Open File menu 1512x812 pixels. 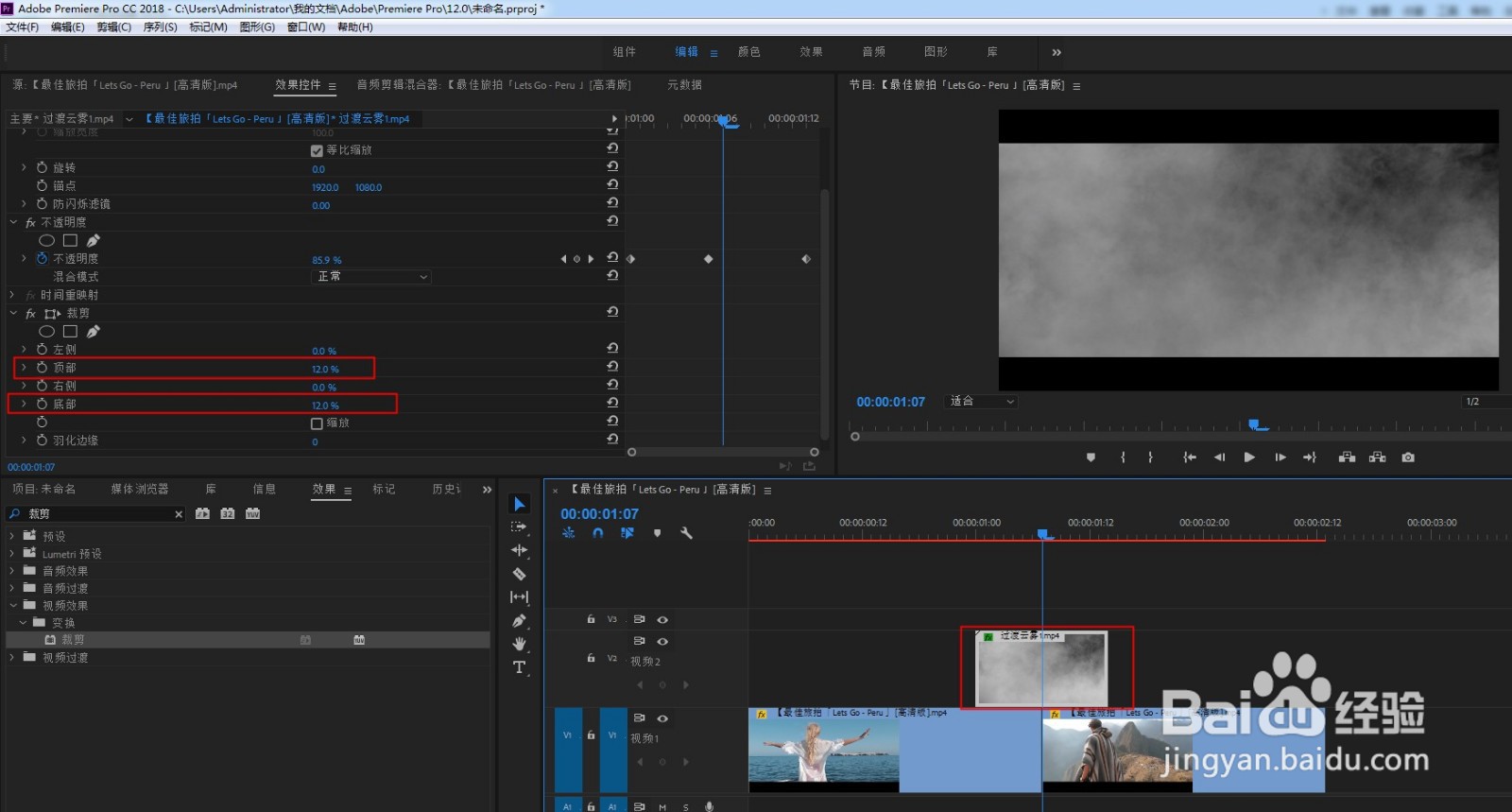click(x=22, y=27)
